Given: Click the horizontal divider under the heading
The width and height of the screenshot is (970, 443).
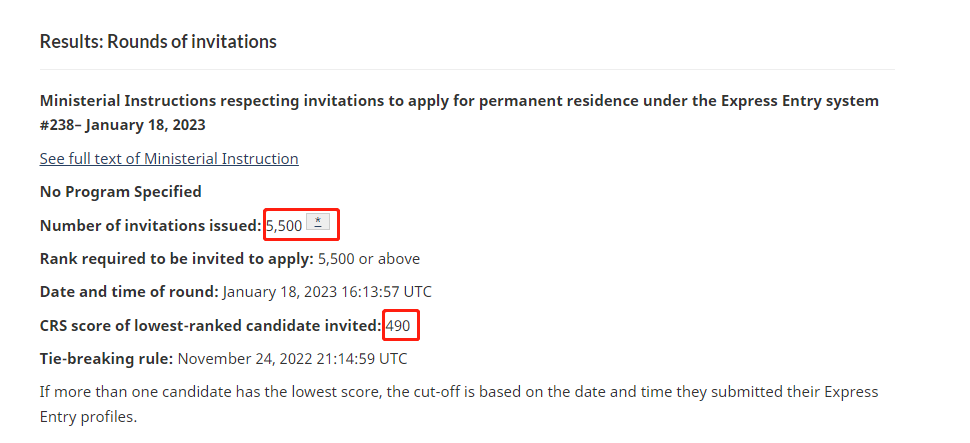Looking at the screenshot, I should tap(467, 69).
